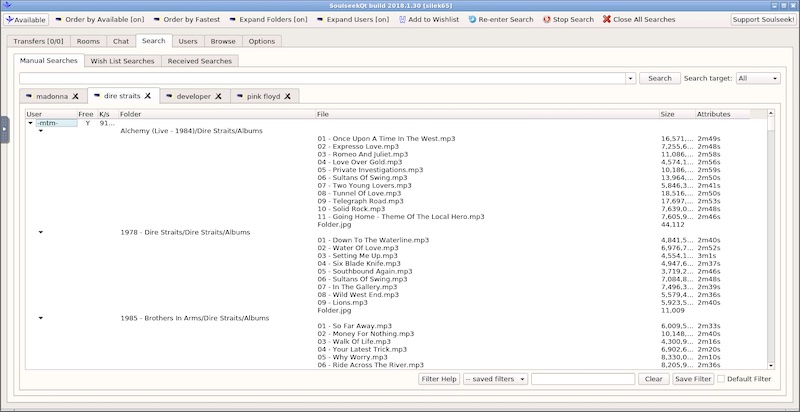The height and width of the screenshot is (412, 800).
Task: Open the Options tab
Action: point(262,41)
